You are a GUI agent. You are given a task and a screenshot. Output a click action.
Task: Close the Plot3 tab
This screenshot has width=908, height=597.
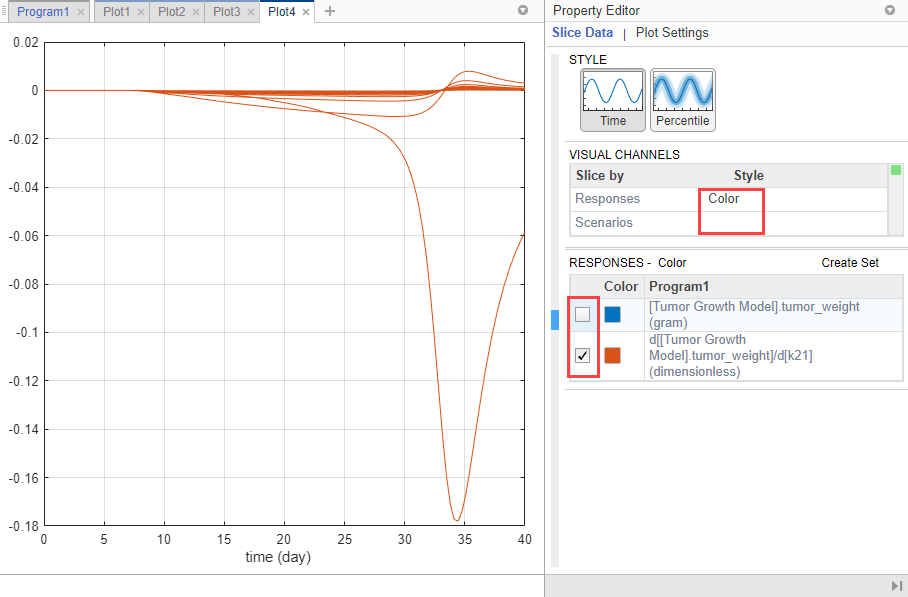pyautogui.click(x=251, y=12)
